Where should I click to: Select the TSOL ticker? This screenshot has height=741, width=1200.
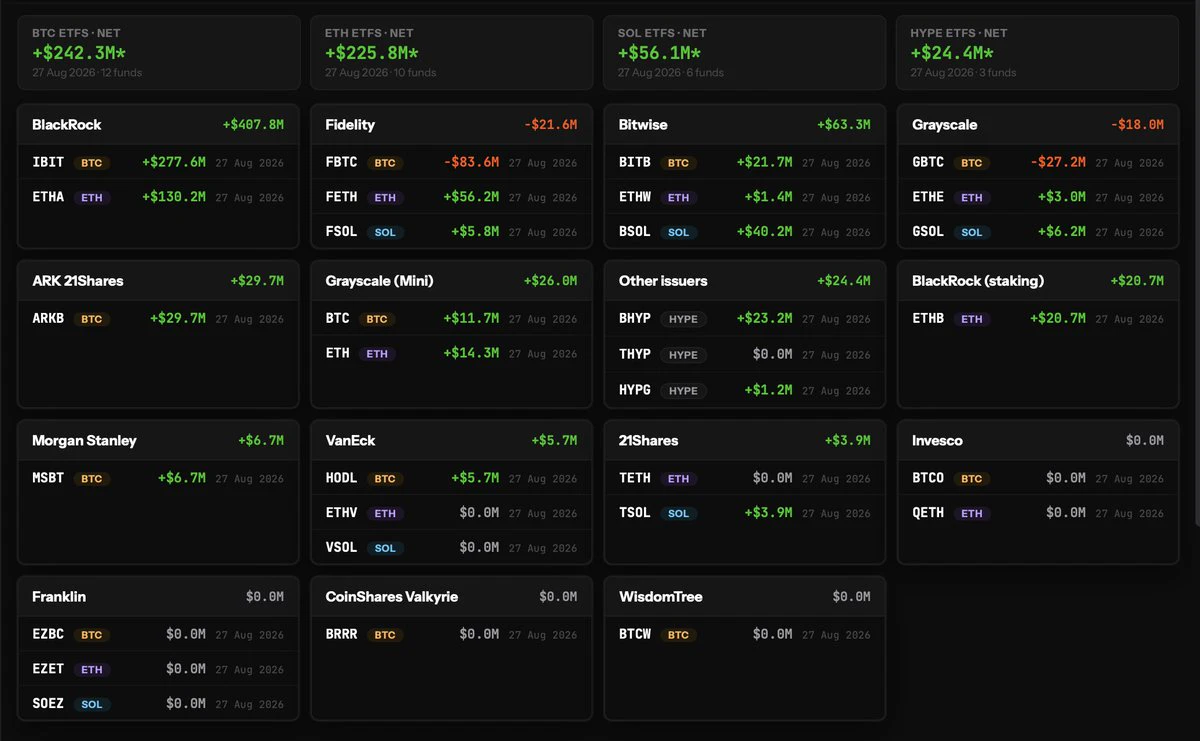coord(635,512)
